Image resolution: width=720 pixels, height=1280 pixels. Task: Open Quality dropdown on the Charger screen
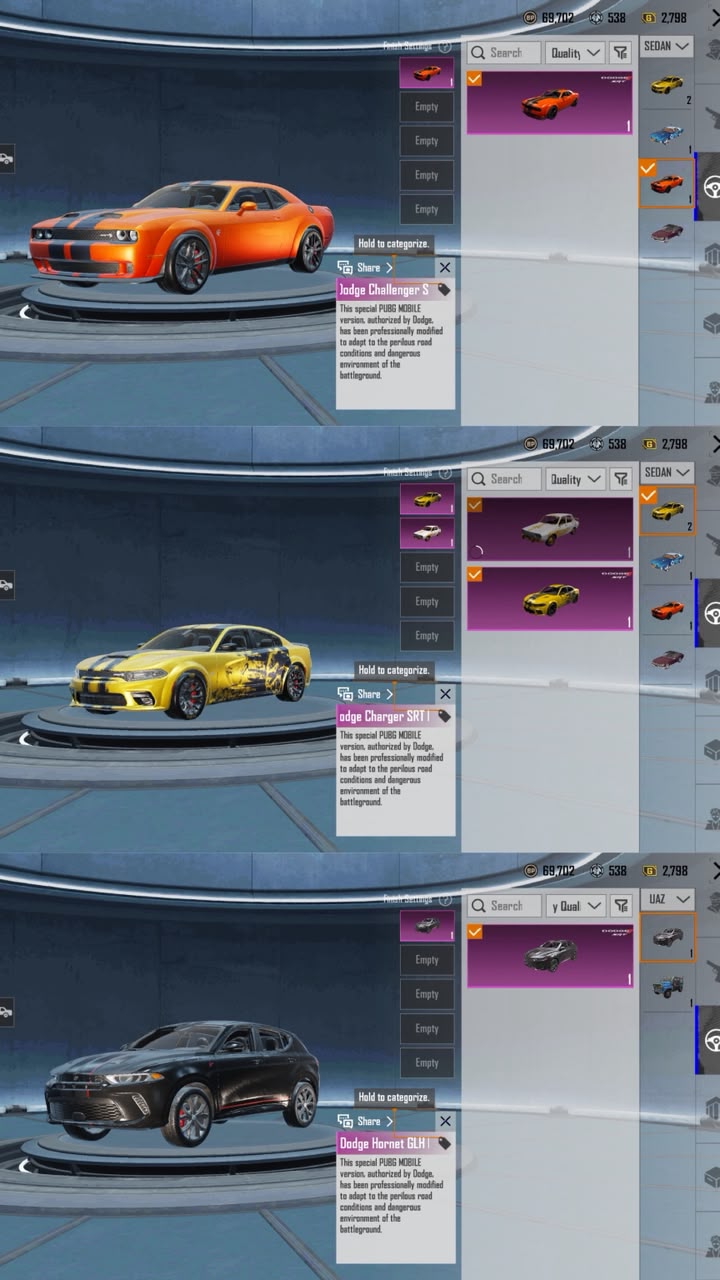[x=576, y=479]
